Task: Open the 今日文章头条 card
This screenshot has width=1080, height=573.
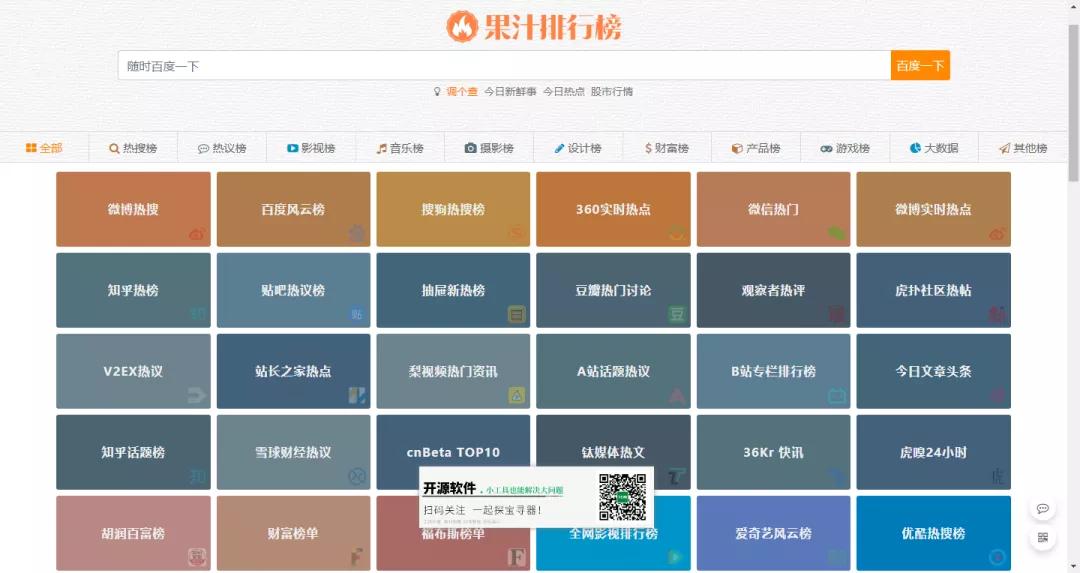Action: 933,371
